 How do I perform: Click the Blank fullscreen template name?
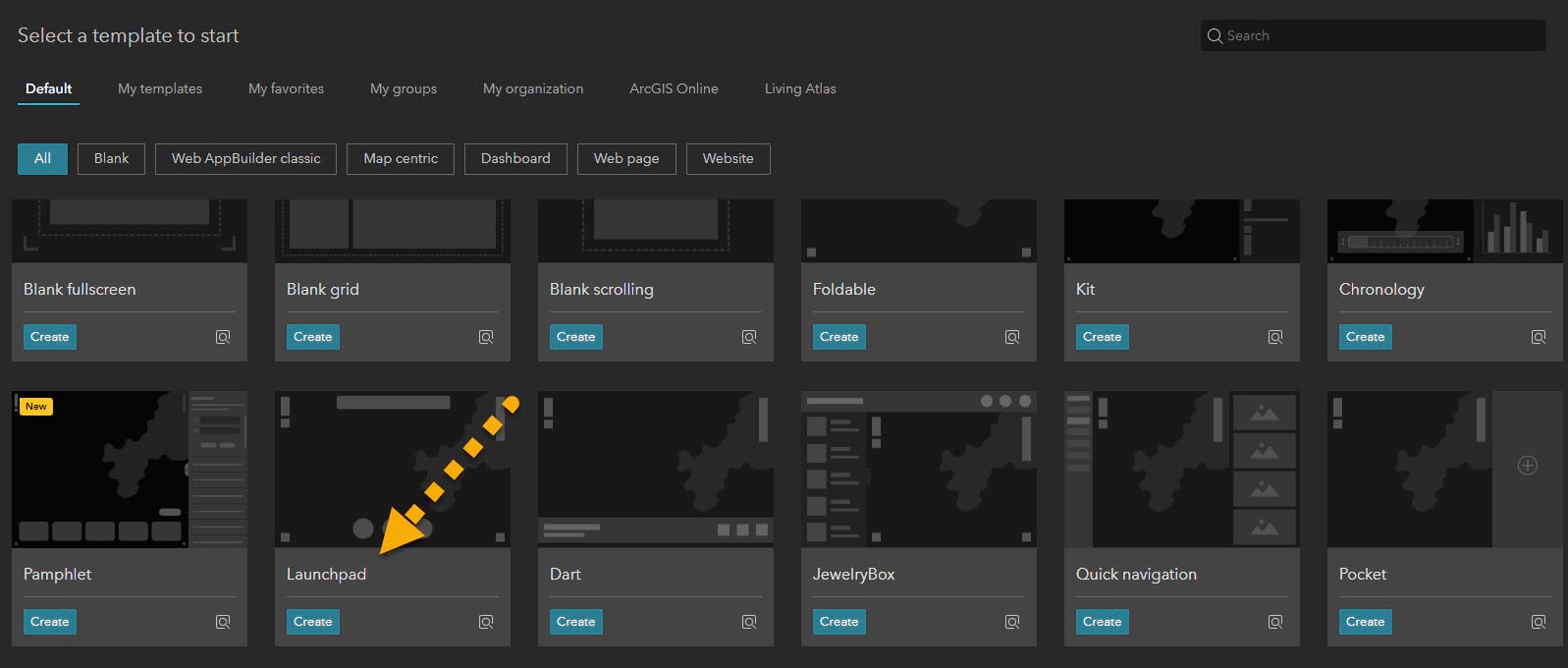click(80, 289)
